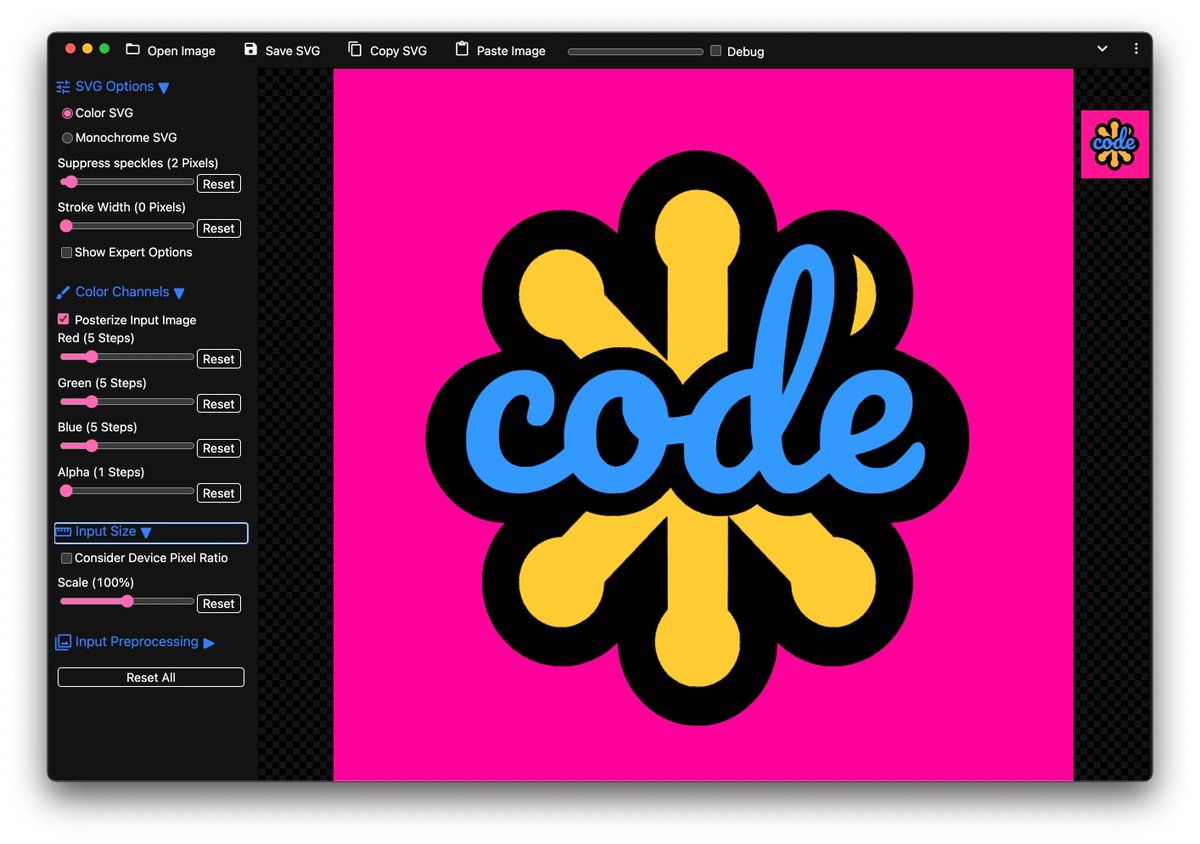The image size is (1200, 844).
Task: Click the code logo thumbnail preview
Action: click(x=1115, y=144)
